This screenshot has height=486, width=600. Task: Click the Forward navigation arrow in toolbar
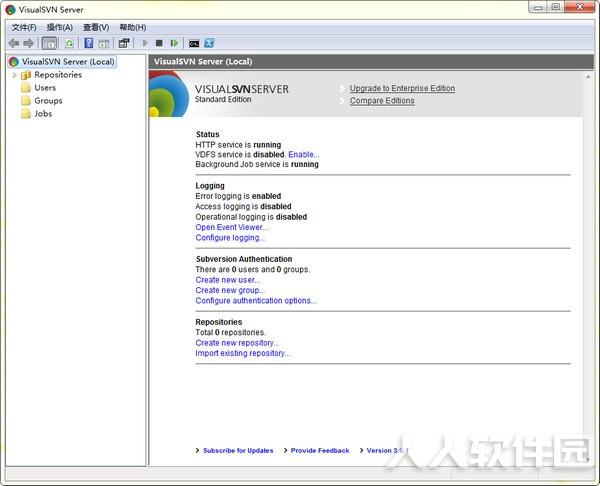28,43
